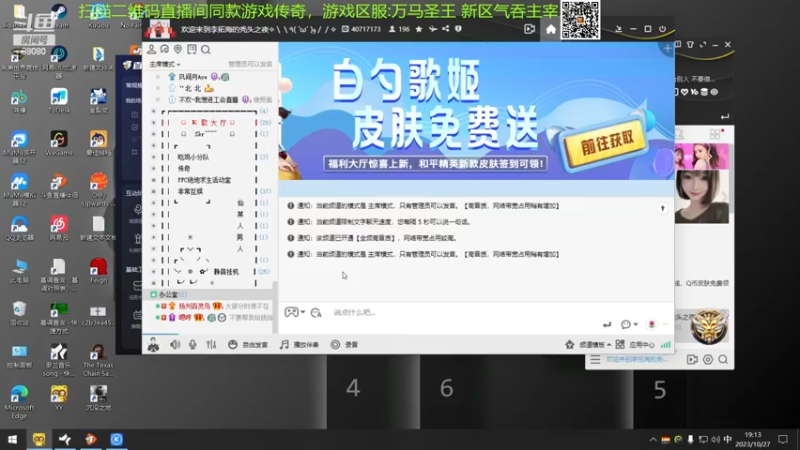The width and height of the screenshot is (800, 450).
Task: Click the video icon at right window bottom
Action: (692, 360)
